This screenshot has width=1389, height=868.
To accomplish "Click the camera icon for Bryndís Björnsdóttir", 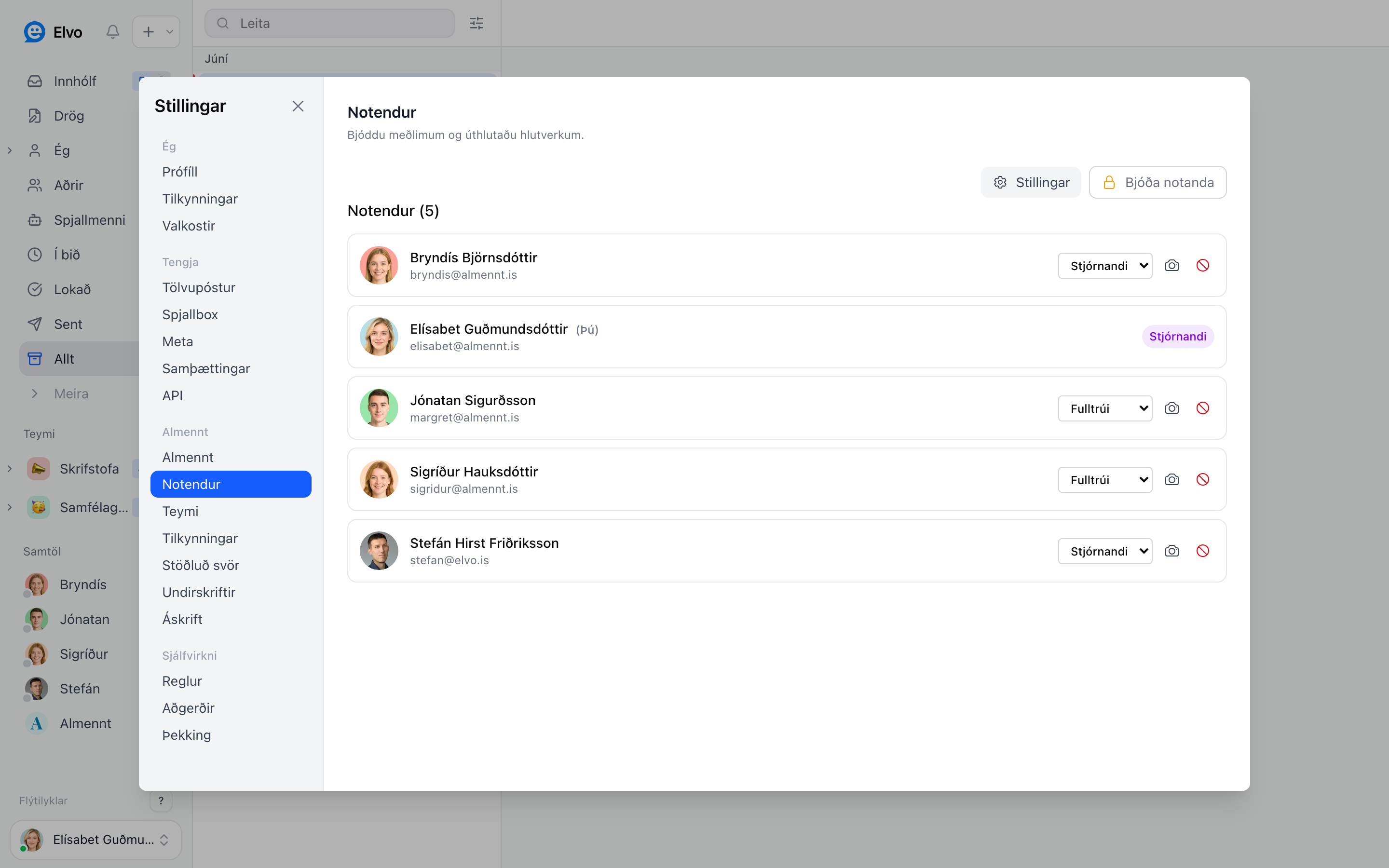I will coord(1171,265).
